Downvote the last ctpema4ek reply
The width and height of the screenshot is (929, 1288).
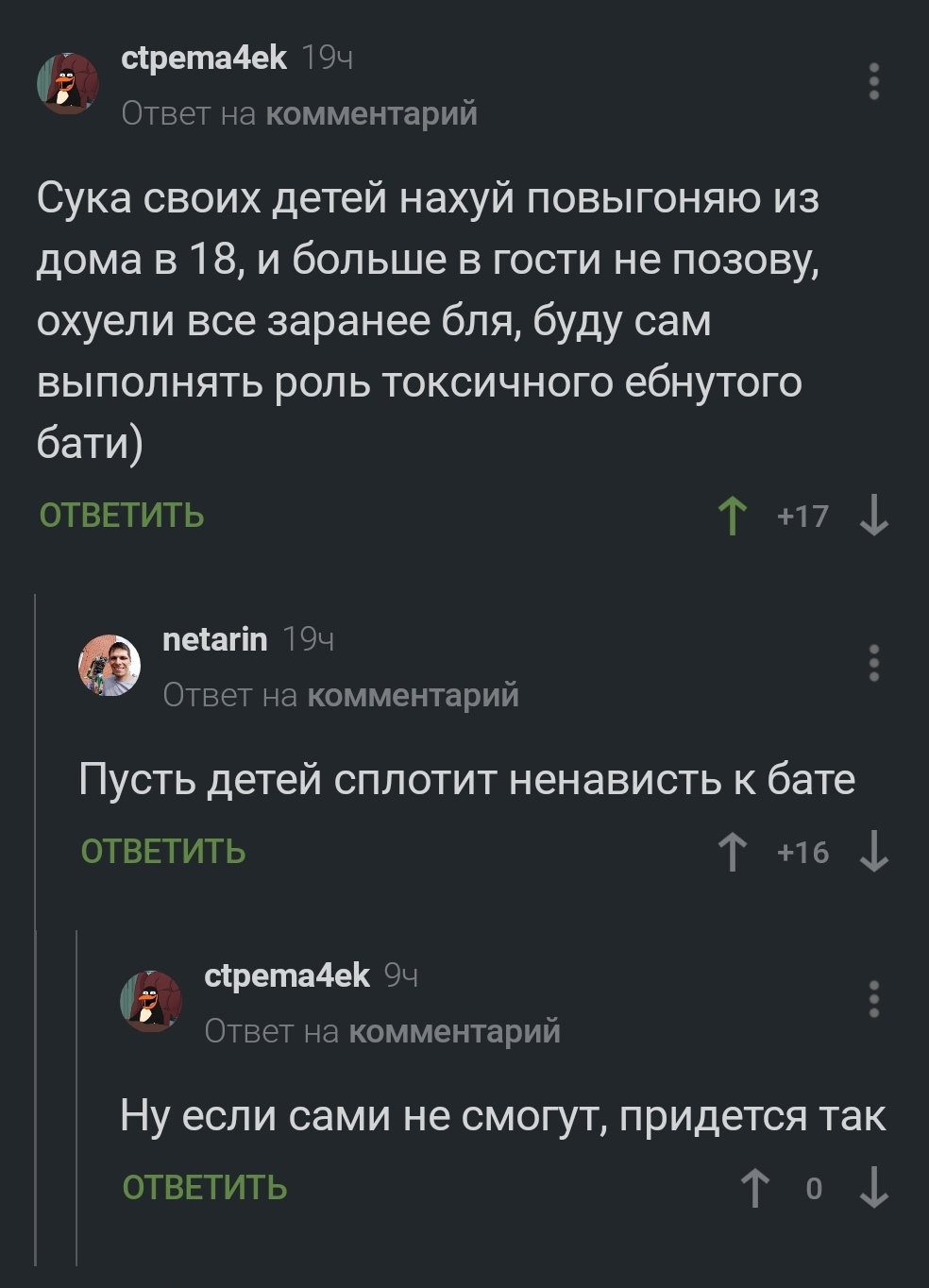874,1188
